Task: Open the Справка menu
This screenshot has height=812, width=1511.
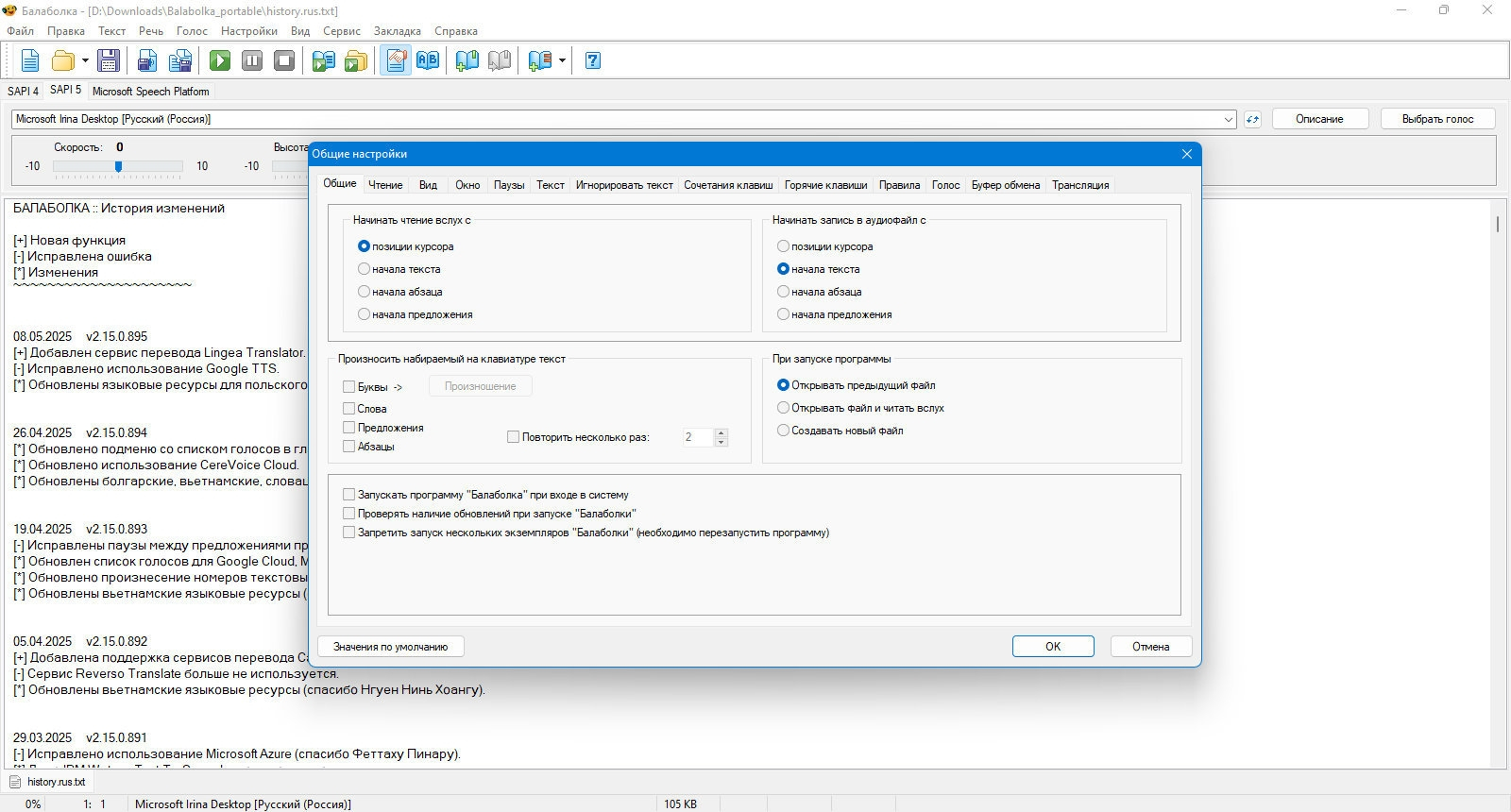Action: tap(456, 31)
